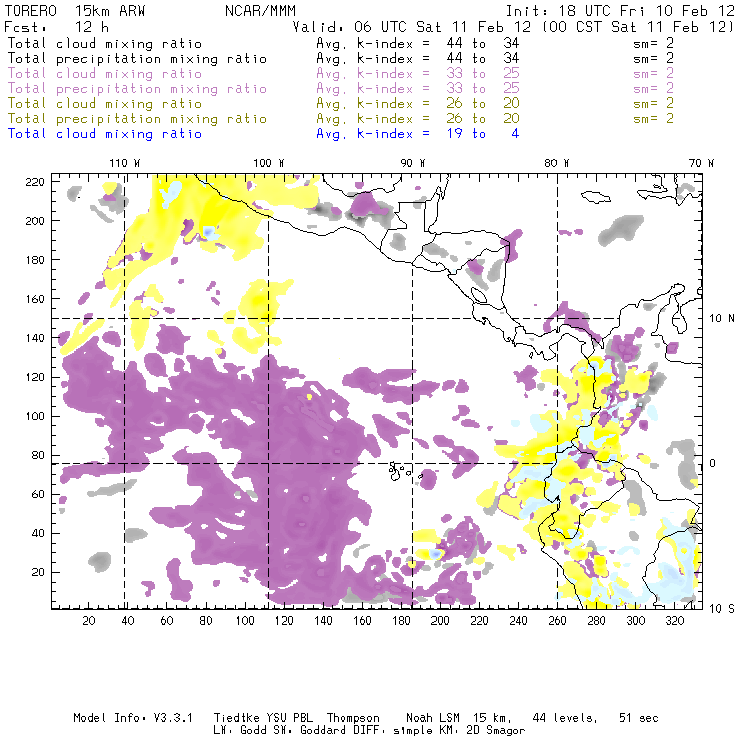The image size is (740, 740).
Task: Click the y-axis tick label '160'
Action: click(34, 299)
